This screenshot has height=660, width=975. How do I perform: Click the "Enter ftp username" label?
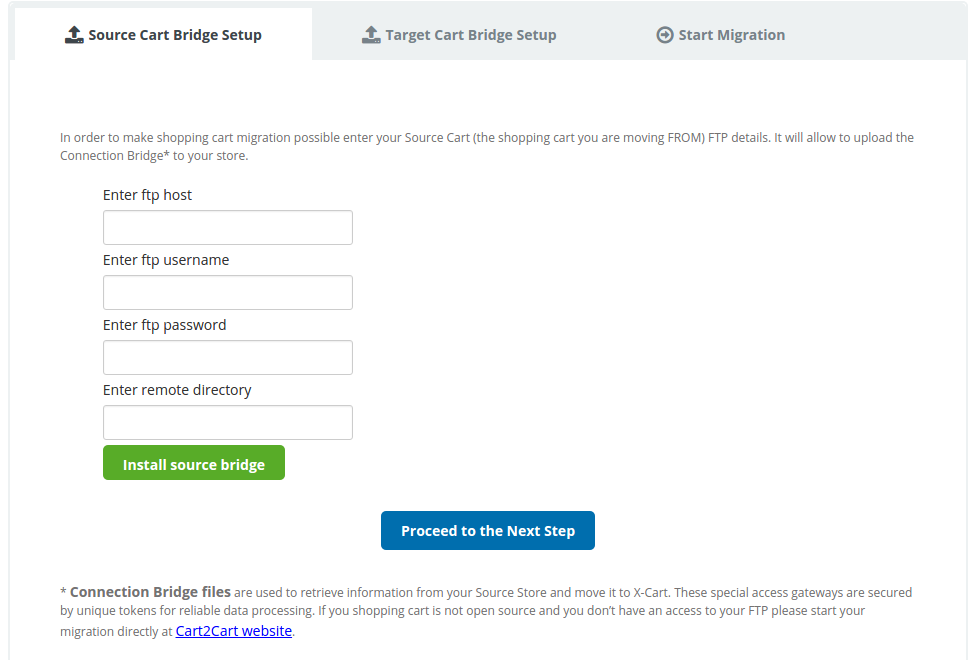coord(166,260)
